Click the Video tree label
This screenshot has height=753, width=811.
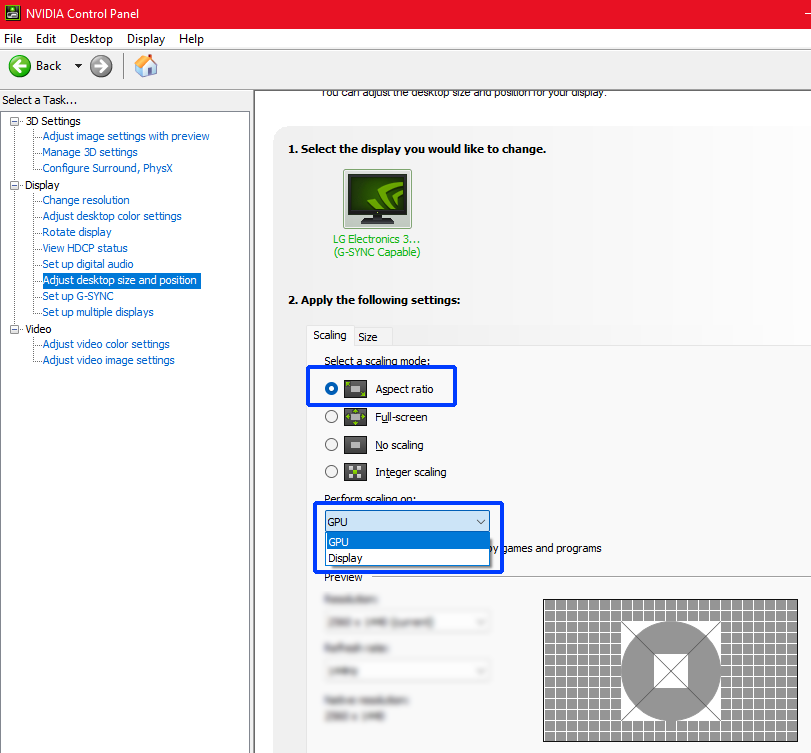coord(38,329)
